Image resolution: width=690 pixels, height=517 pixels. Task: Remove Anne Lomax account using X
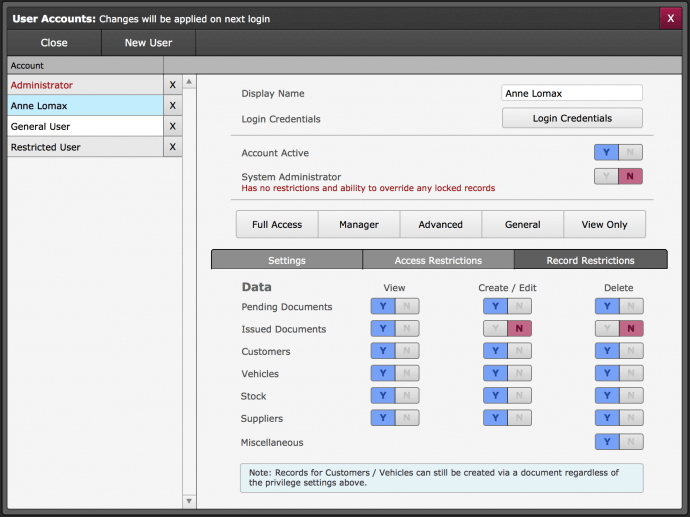(172, 106)
